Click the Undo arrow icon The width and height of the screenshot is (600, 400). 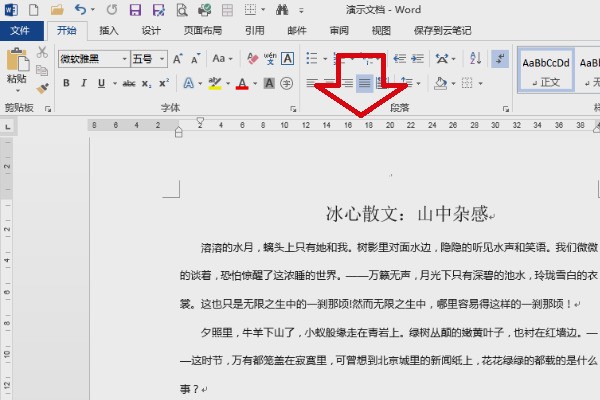[x=80, y=10]
